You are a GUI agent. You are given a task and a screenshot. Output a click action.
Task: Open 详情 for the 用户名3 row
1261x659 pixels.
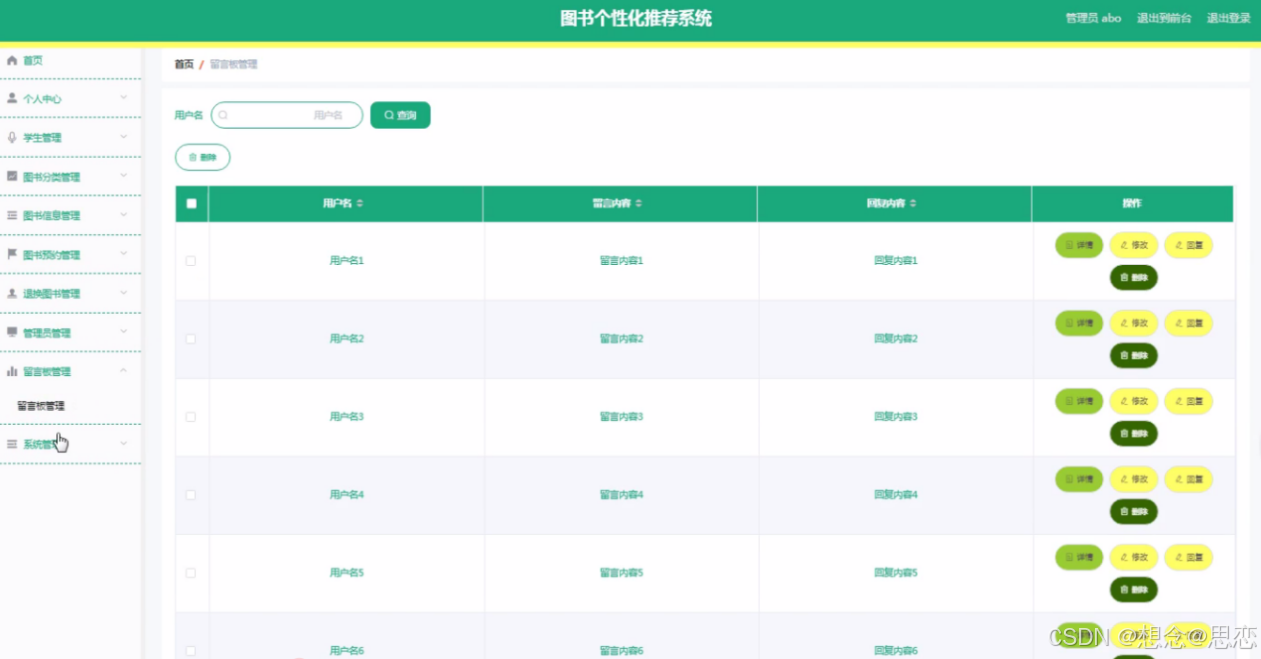tap(1079, 401)
